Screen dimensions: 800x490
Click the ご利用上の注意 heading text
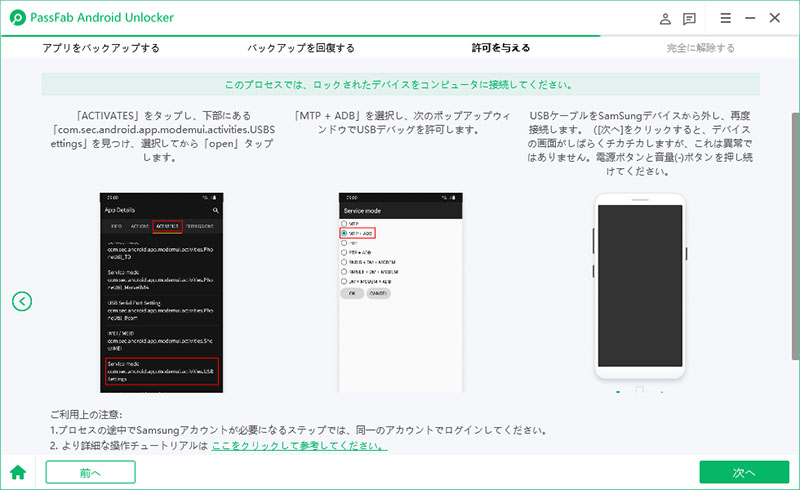pos(86,415)
